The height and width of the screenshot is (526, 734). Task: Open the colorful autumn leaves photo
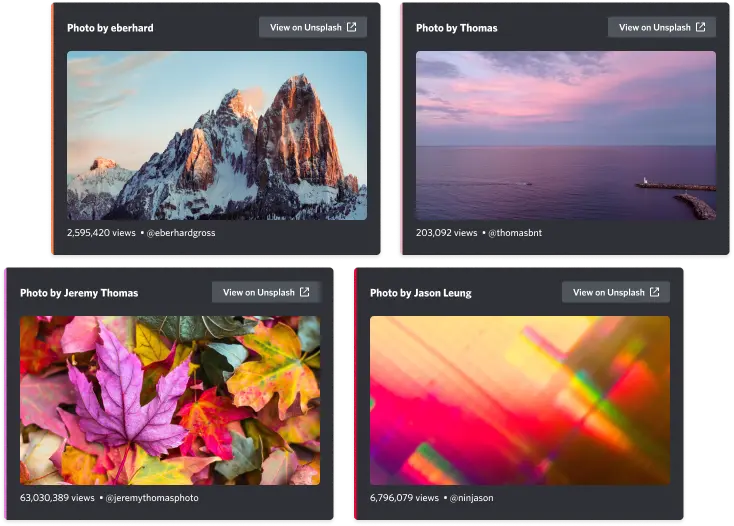pos(169,400)
